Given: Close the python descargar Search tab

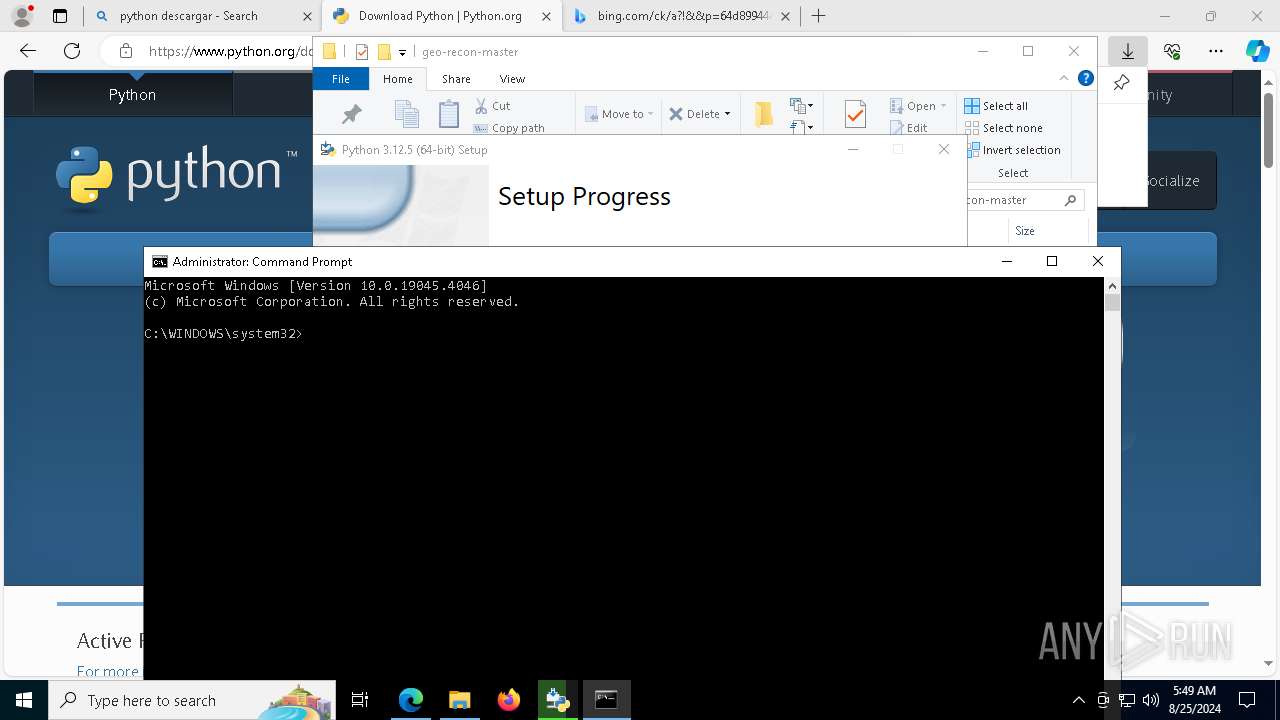Looking at the screenshot, I should tap(307, 16).
